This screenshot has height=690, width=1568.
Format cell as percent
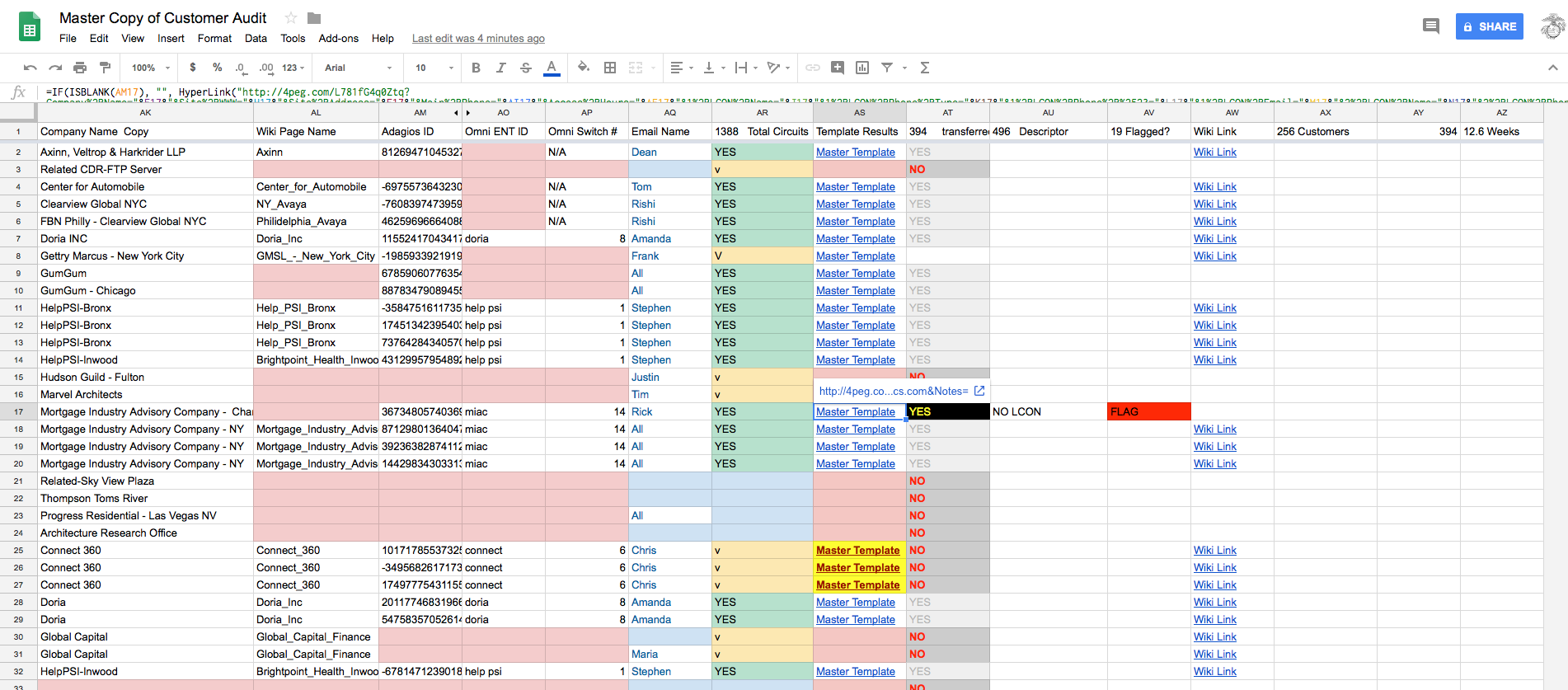(217, 68)
